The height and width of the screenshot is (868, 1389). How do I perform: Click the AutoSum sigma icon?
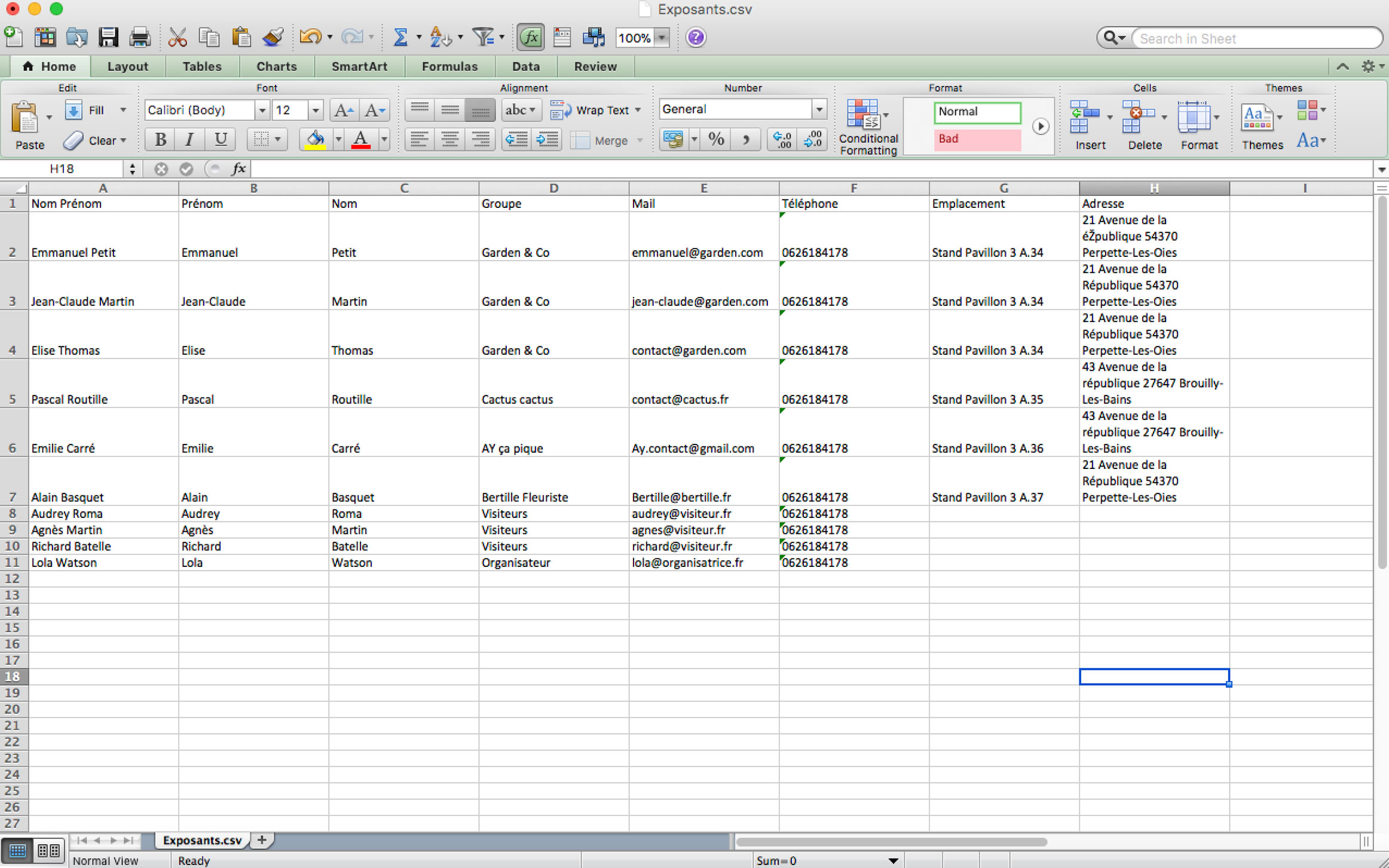[x=400, y=38]
